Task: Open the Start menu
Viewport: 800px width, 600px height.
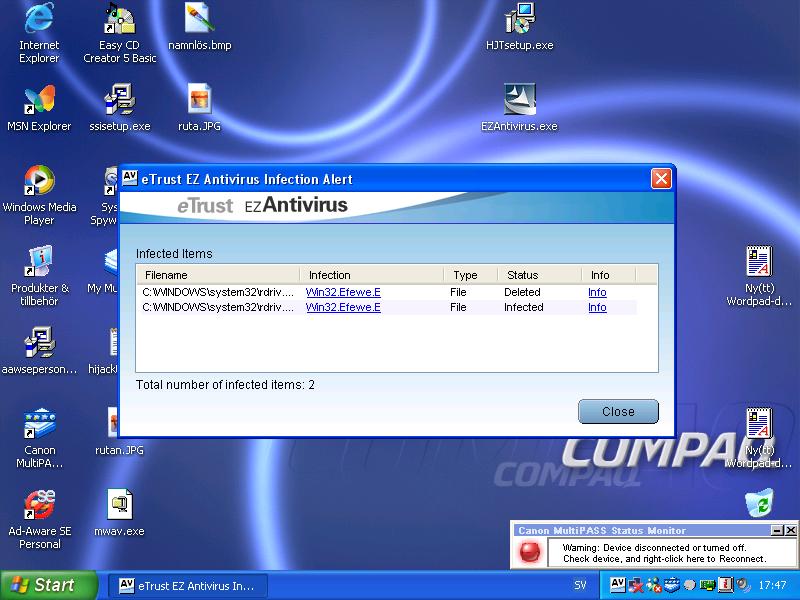Action: click(x=48, y=585)
